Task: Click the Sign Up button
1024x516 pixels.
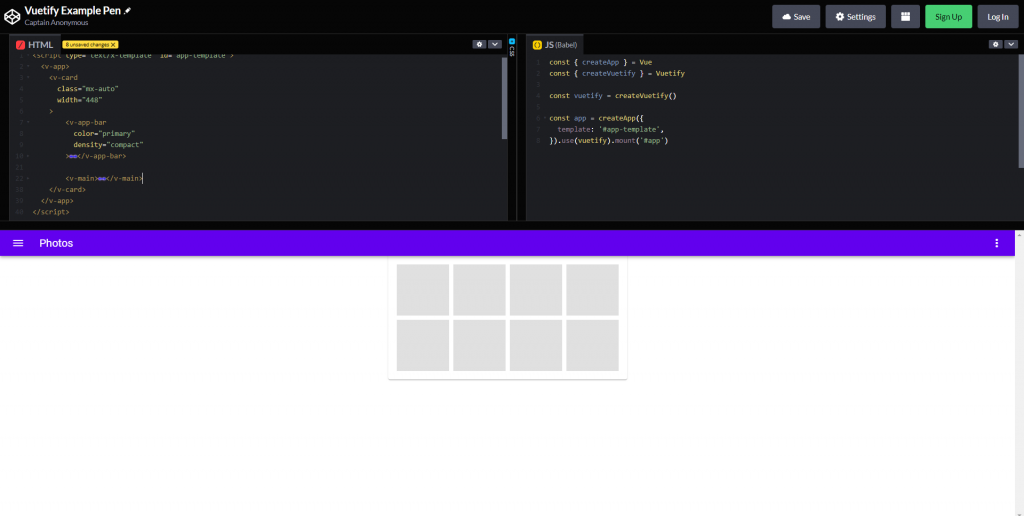Action: click(x=948, y=16)
